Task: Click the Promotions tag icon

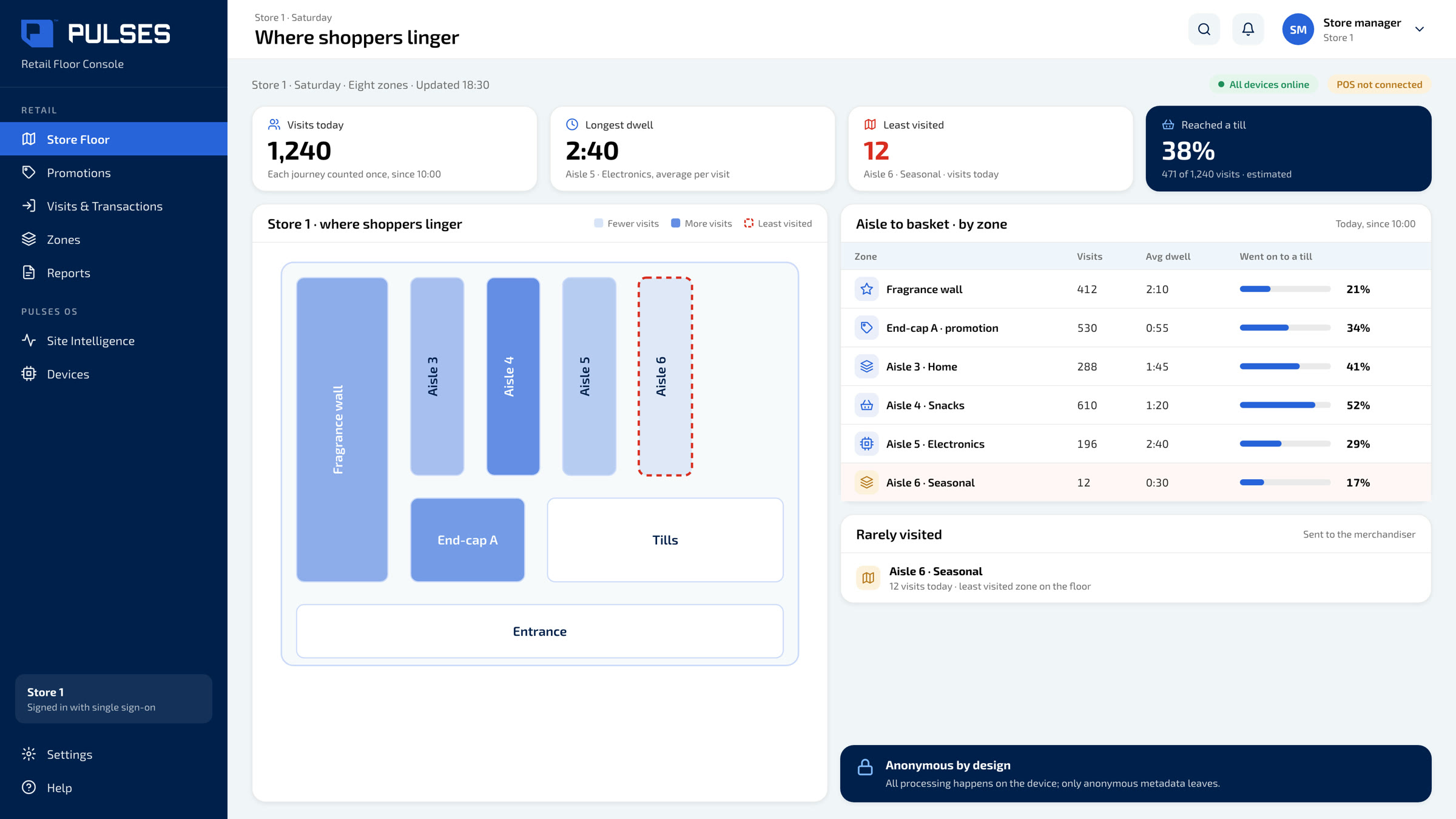Action: (29, 172)
